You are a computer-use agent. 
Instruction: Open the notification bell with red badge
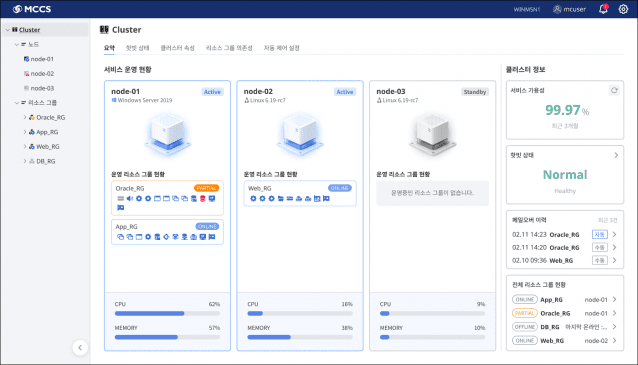603,9
